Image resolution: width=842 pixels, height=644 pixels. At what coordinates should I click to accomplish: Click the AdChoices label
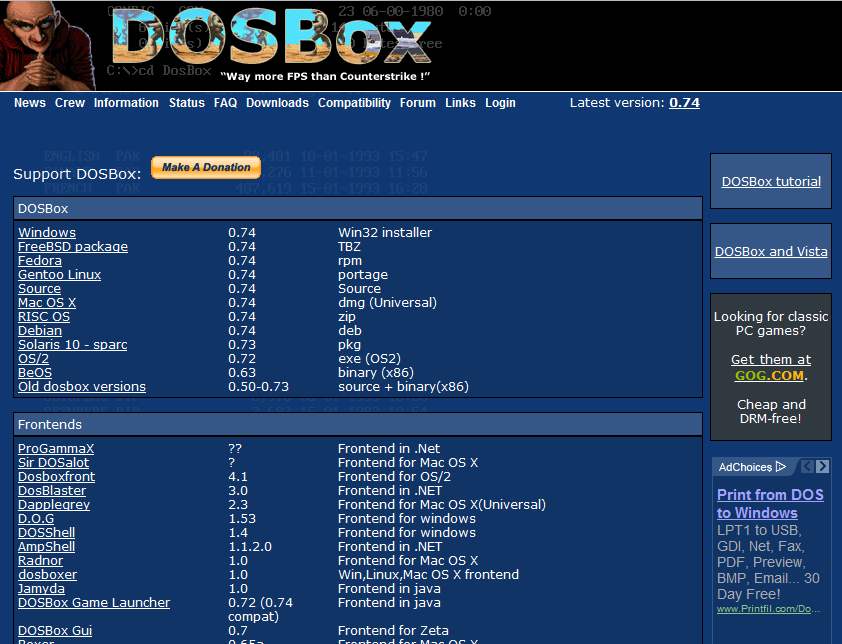745,467
